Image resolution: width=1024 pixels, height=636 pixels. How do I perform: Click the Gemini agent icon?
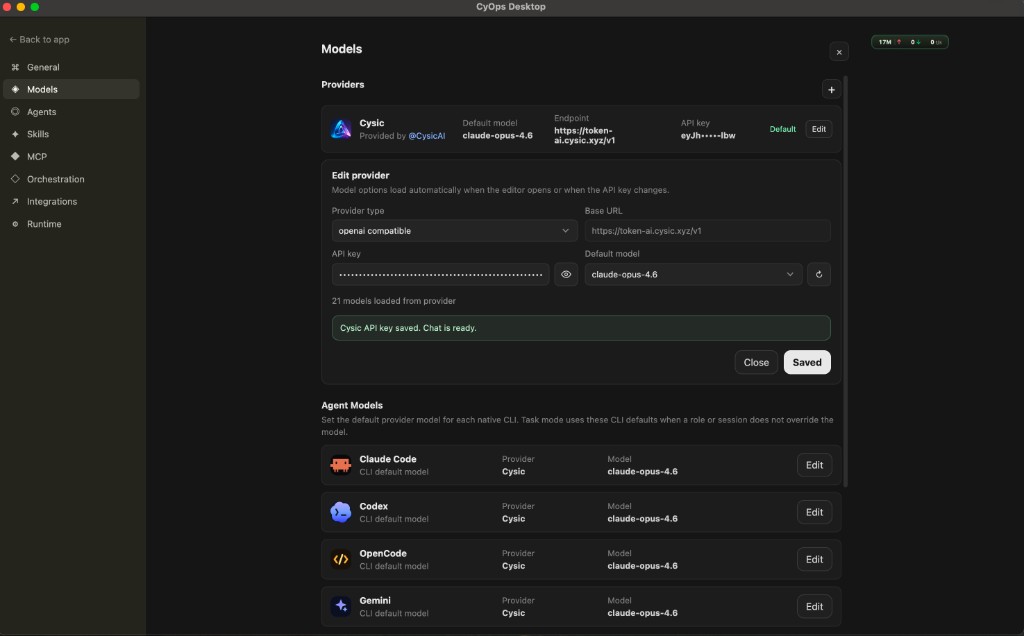[x=341, y=607]
